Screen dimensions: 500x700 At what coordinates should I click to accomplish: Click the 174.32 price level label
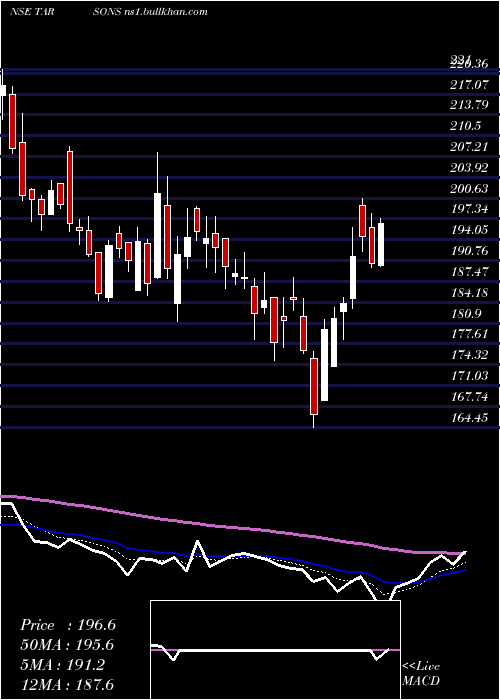(469, 355)
